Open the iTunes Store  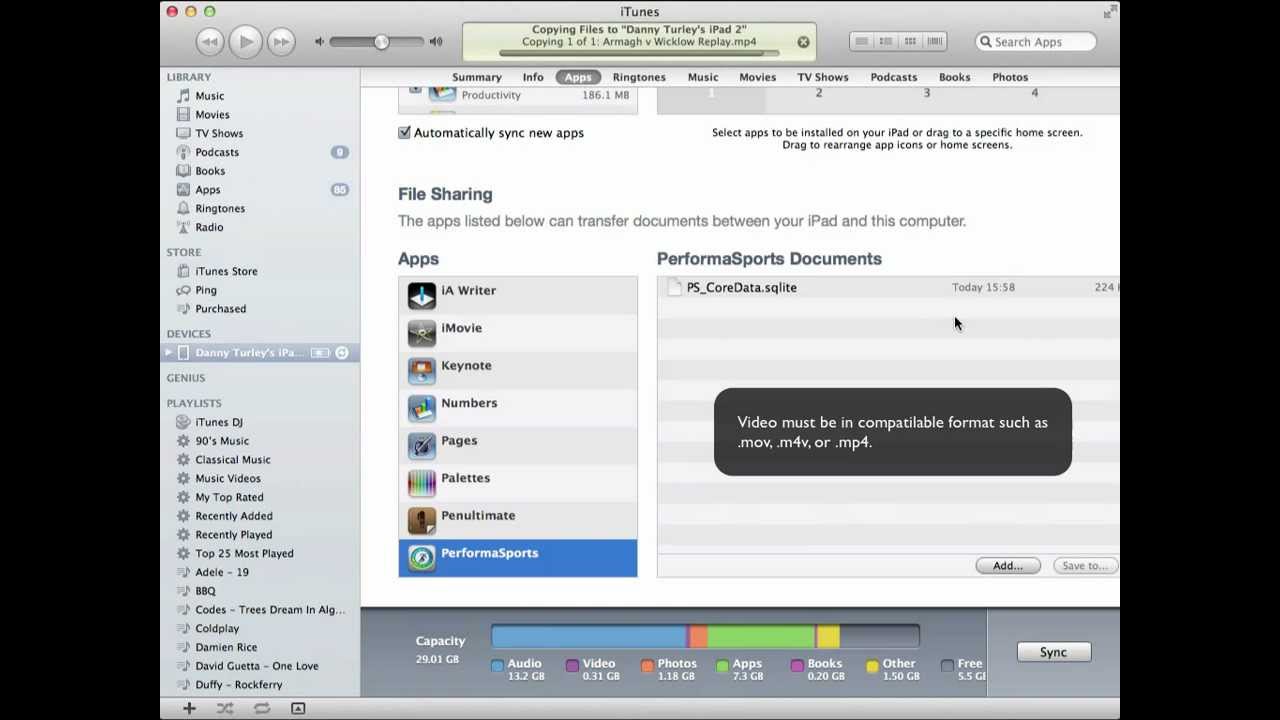click(x=226, y=271)
